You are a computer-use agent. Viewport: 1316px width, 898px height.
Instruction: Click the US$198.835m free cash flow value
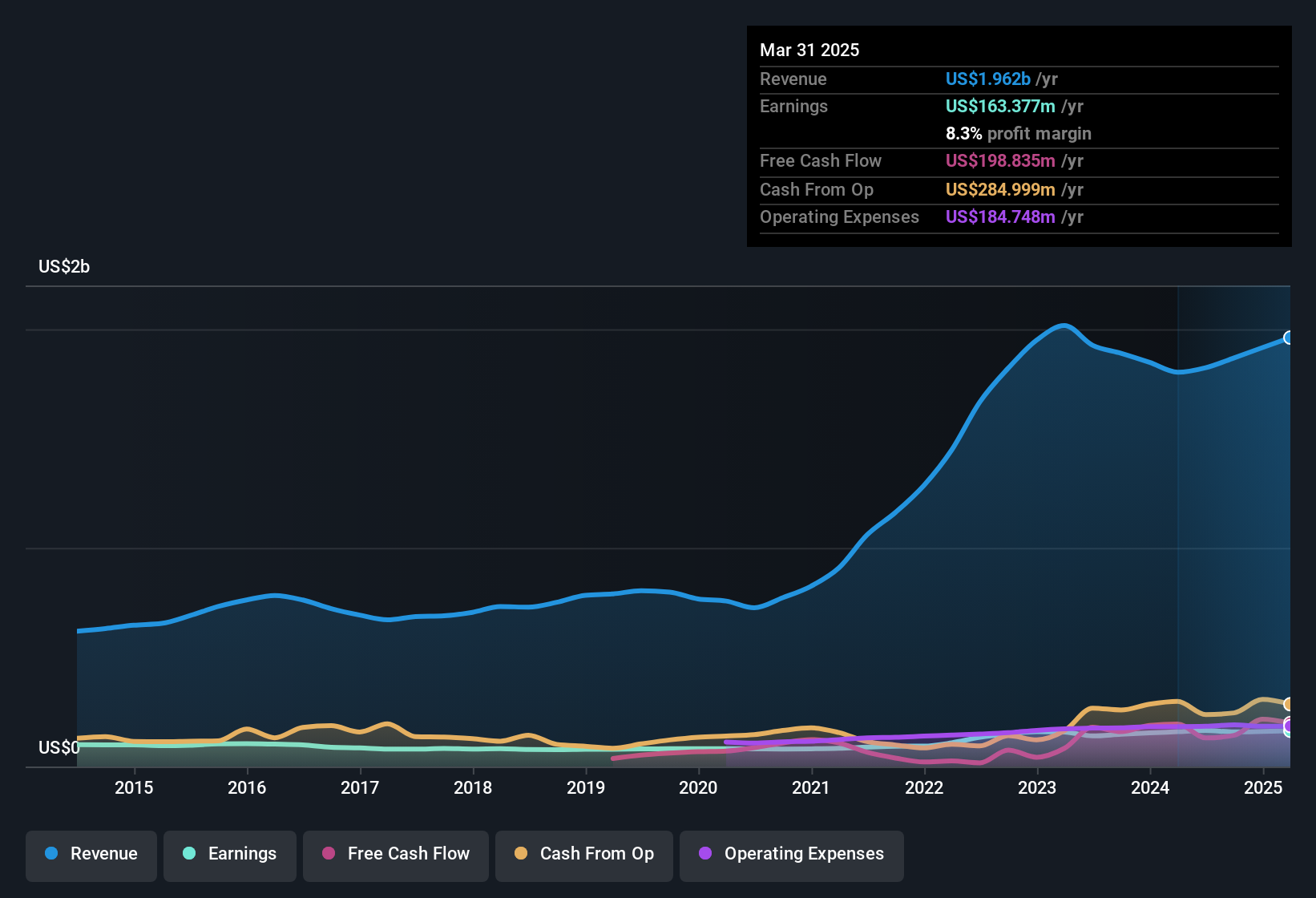pyautogui.click(x=1000, y=161)
